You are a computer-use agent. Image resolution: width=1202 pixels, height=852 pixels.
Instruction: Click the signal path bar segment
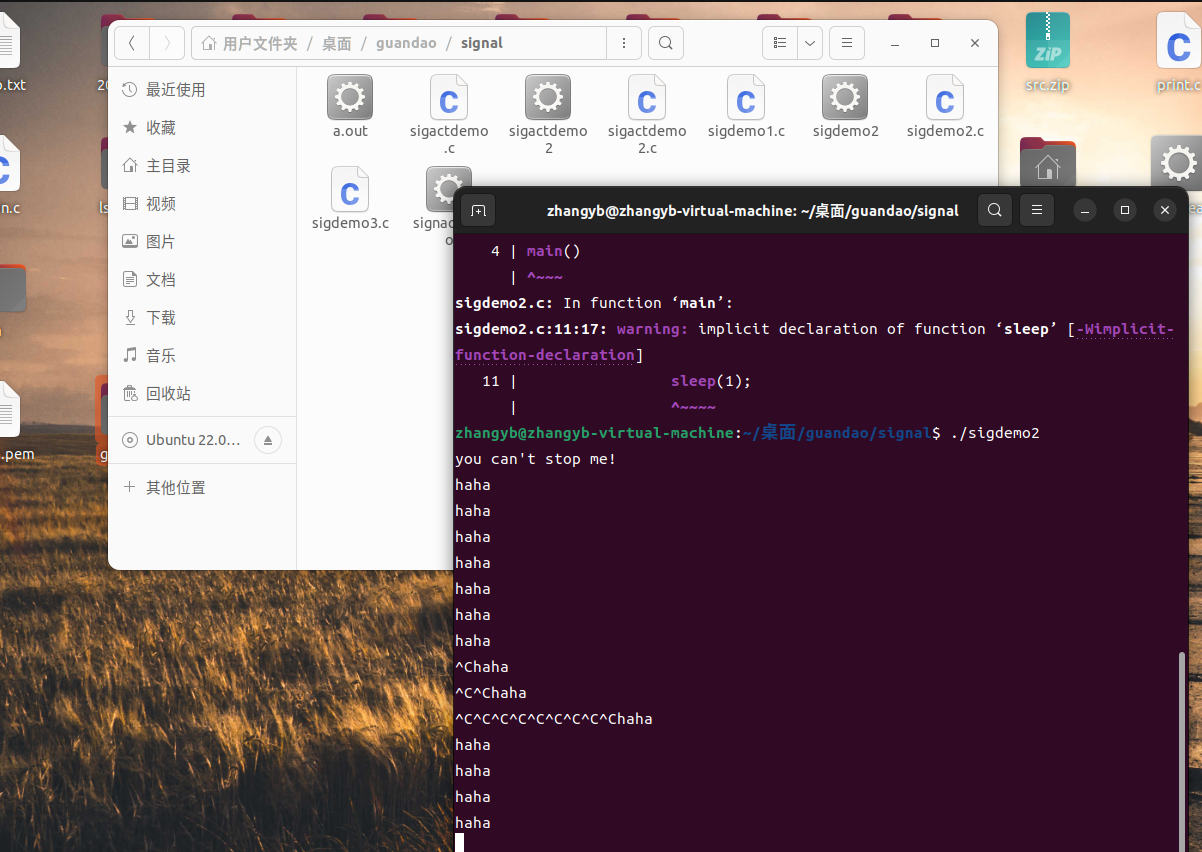(482, 43)
